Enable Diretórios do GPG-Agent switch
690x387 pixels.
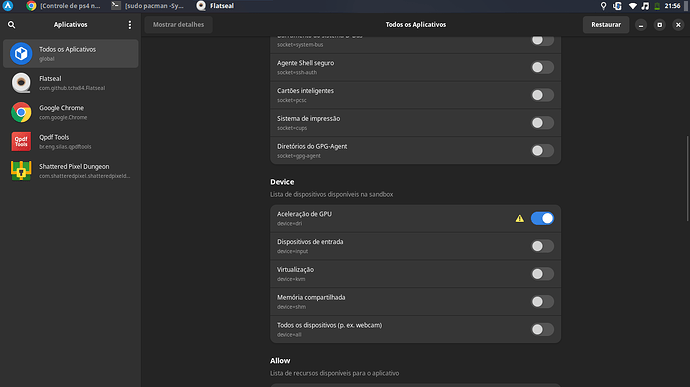coord(542,151)
